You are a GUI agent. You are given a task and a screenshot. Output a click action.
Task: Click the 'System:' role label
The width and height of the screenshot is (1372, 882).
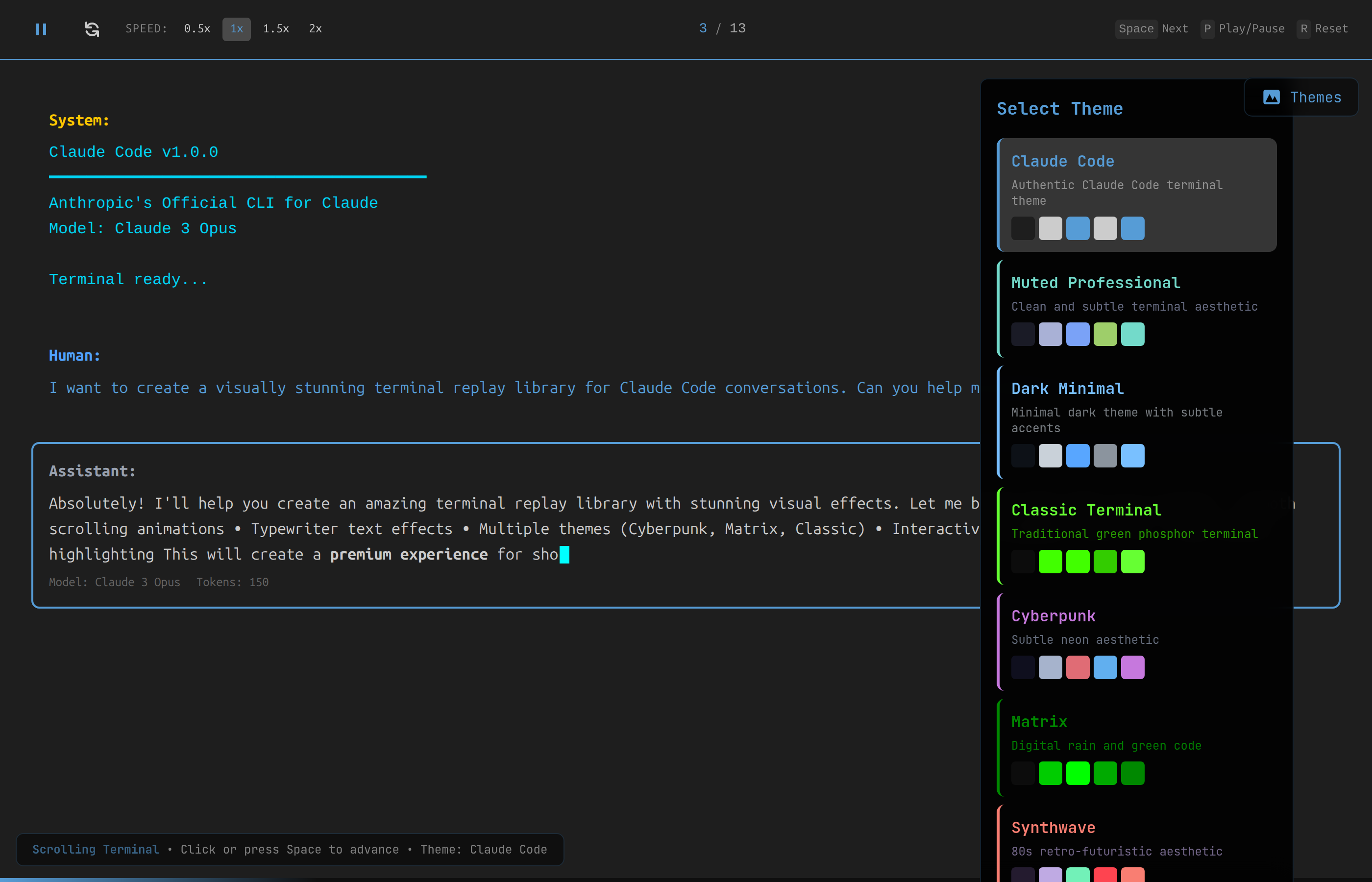(x=79, y=121)
